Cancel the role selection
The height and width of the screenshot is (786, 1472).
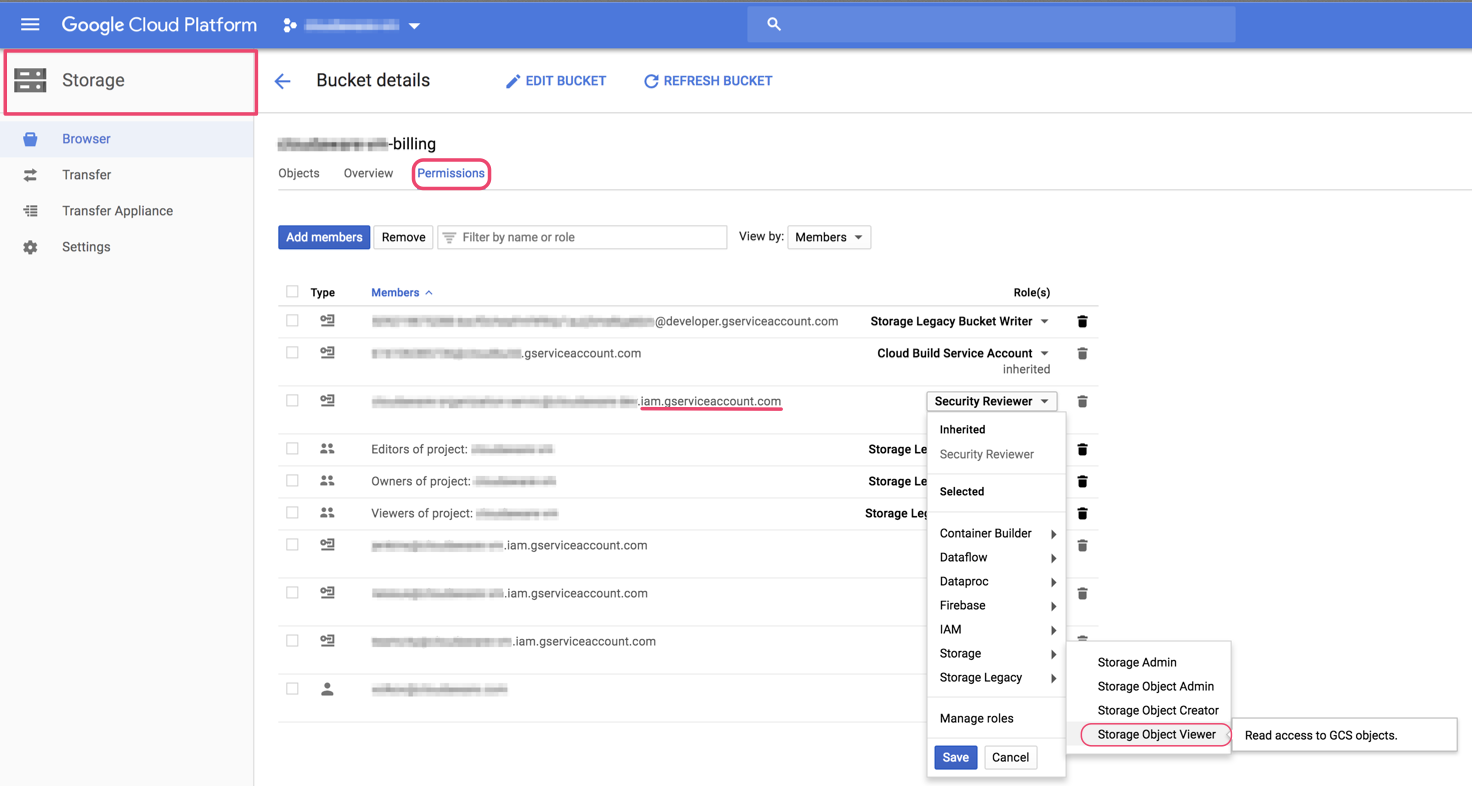pos(1010,757)
